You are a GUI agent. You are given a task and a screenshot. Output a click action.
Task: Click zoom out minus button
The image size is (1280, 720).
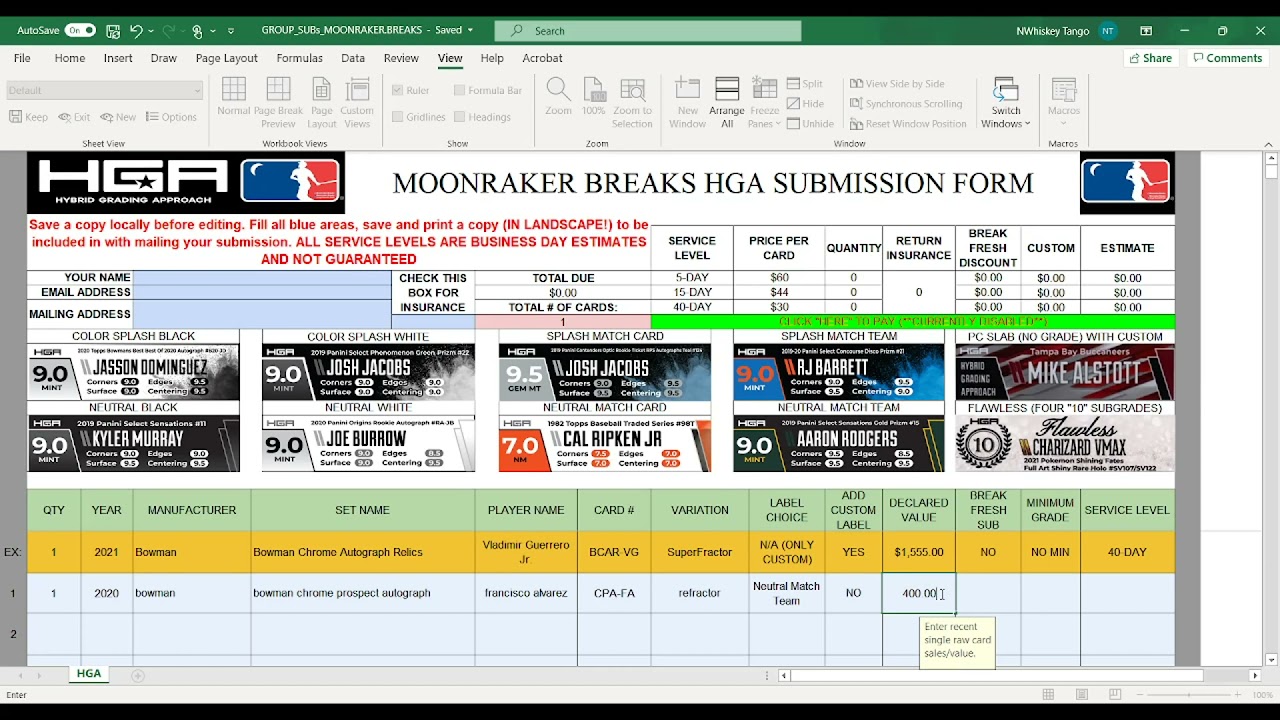point(1140,695)
